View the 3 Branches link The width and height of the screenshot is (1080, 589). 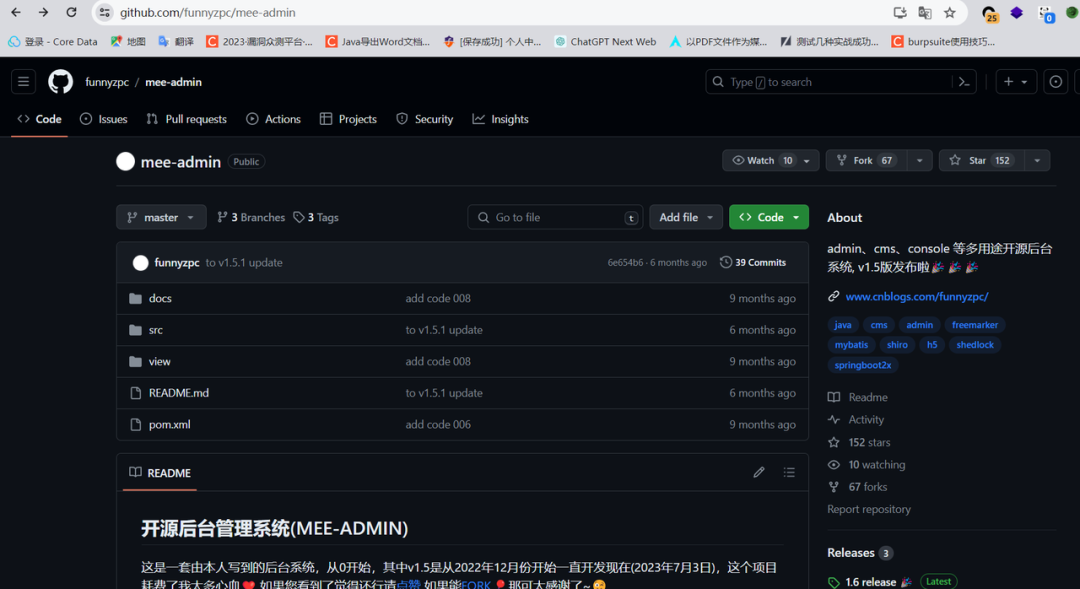tap(251, 217)
